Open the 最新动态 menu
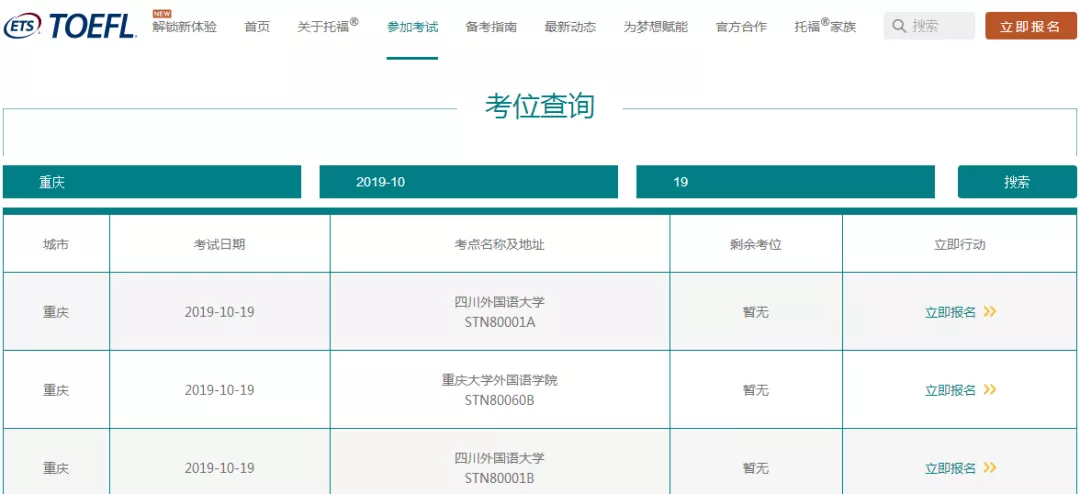Viewport: 1080px width, 494px height. [x=570, y=27]
